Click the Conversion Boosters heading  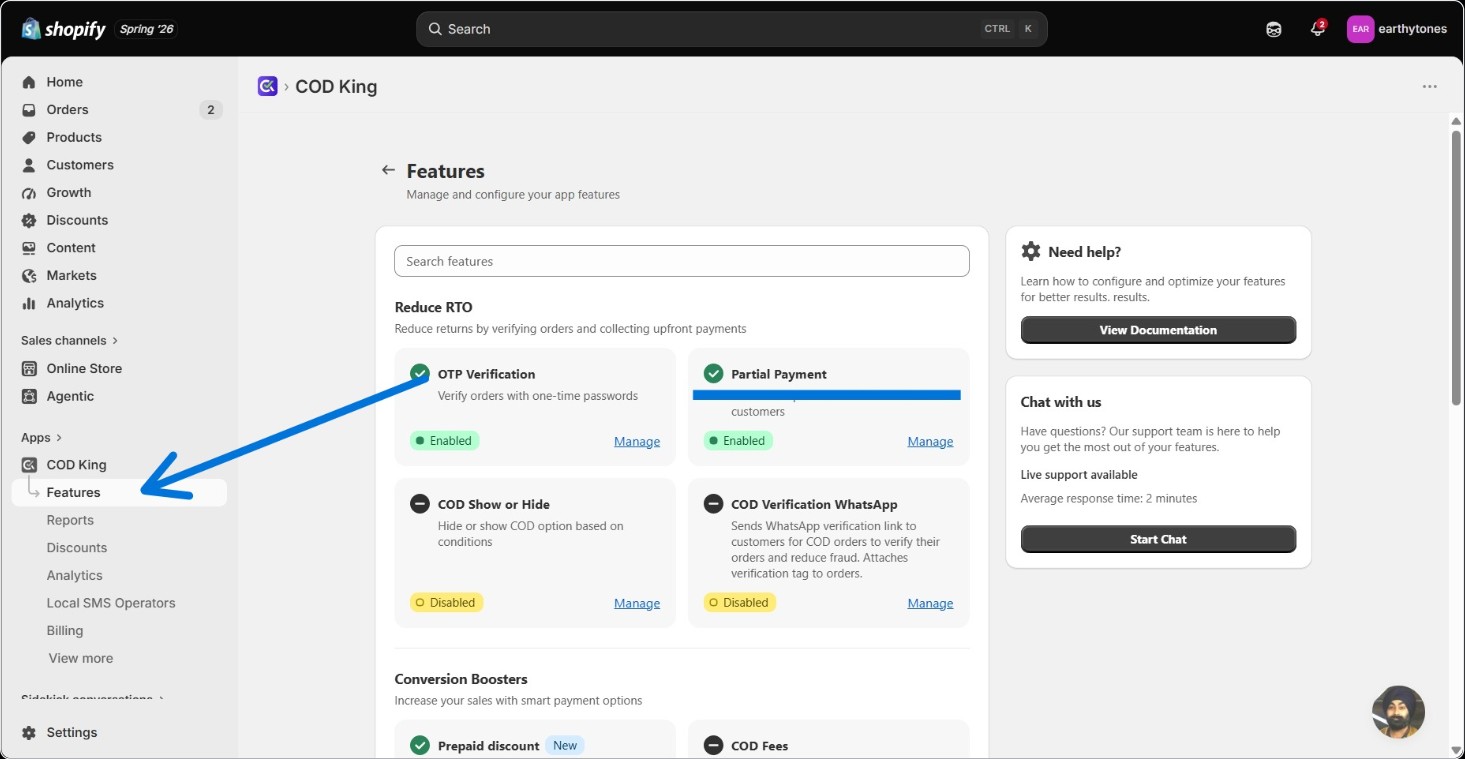coord(461,679)
